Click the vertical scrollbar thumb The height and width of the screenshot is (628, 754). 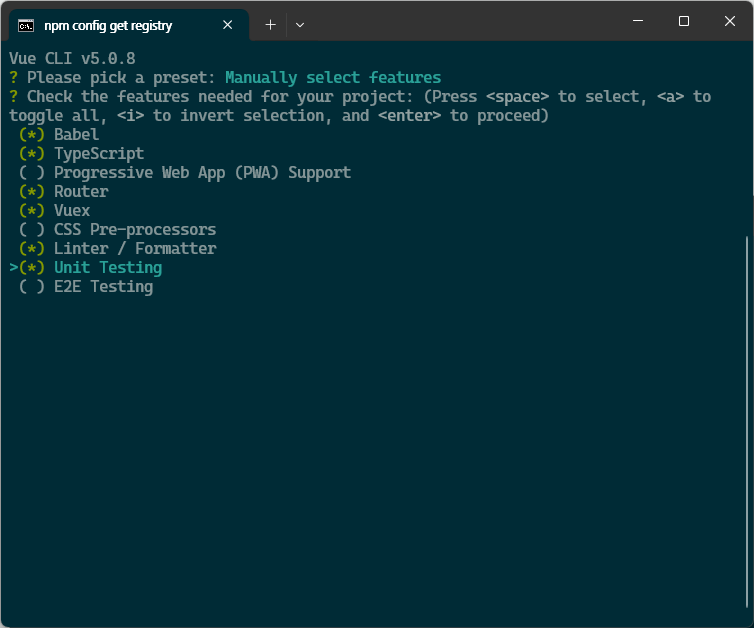pos(746,420)
